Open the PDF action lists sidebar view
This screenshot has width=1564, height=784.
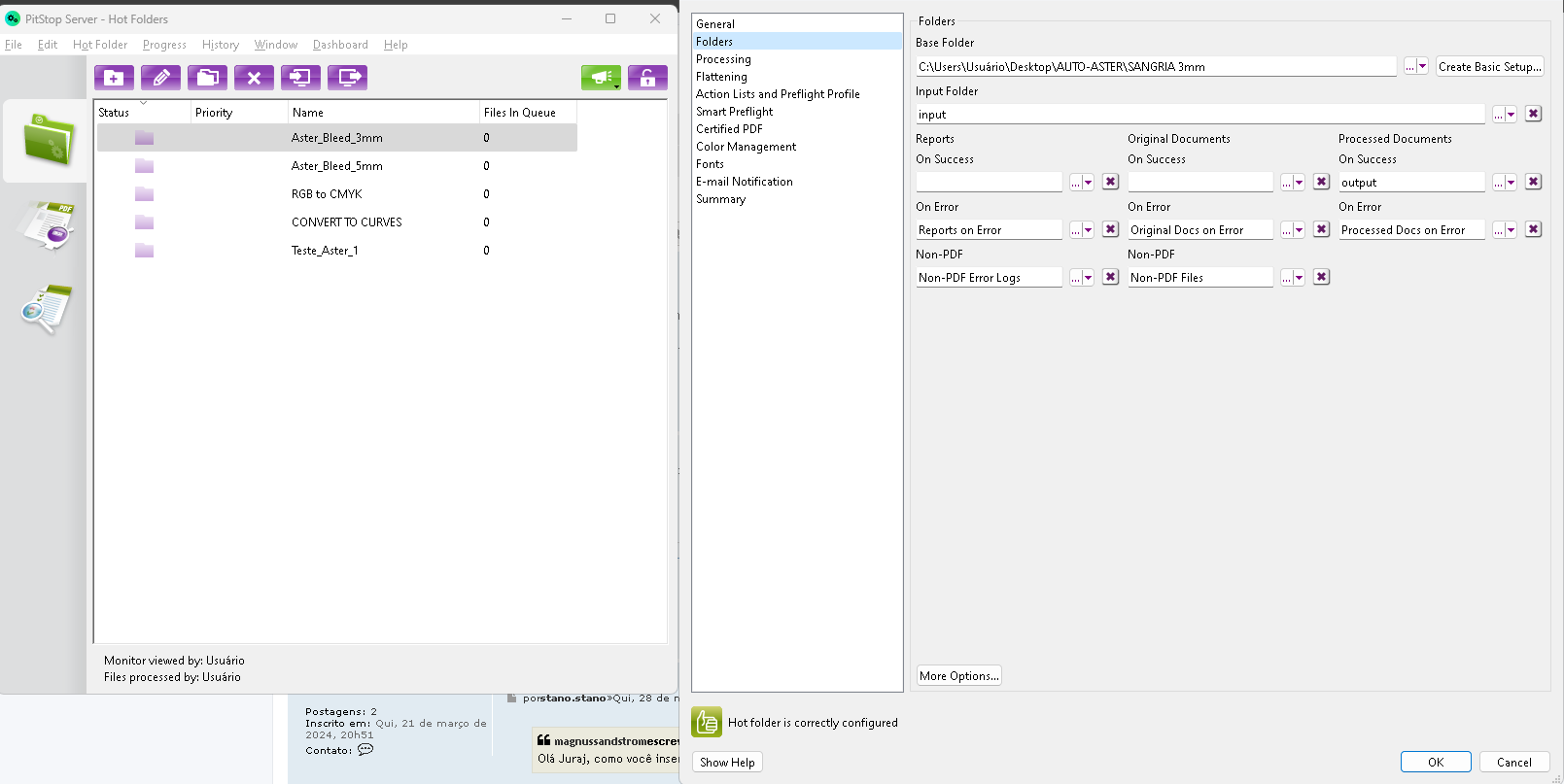coord(48,225)
